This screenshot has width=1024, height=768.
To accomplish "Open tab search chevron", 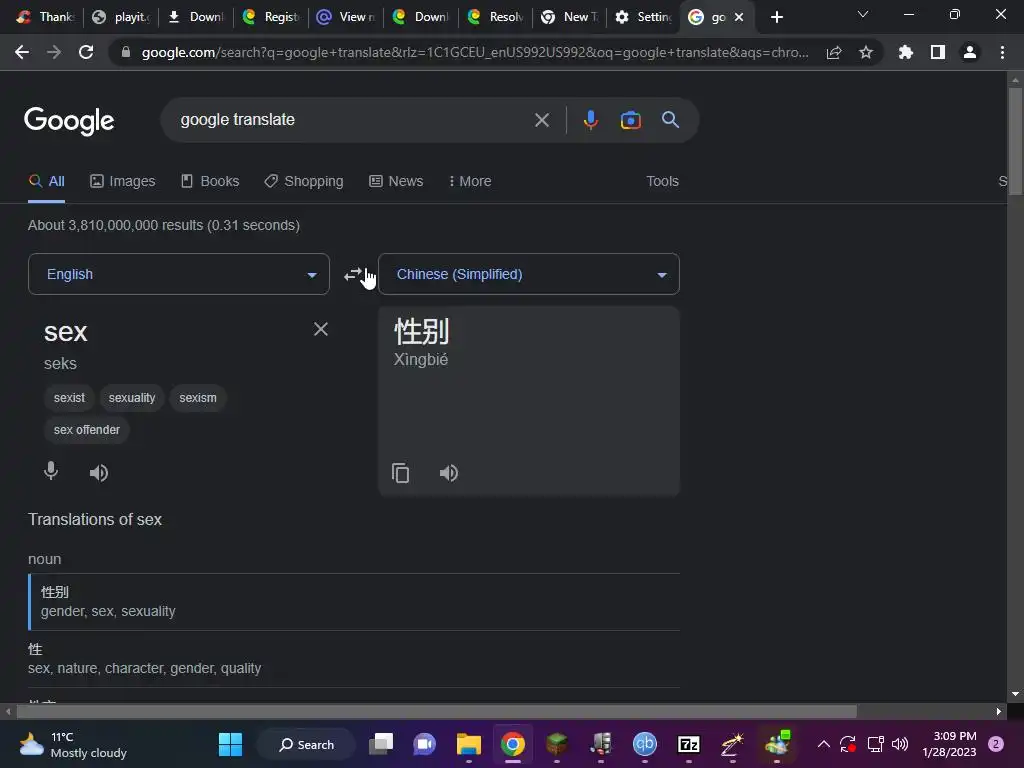I will [863, 14].
